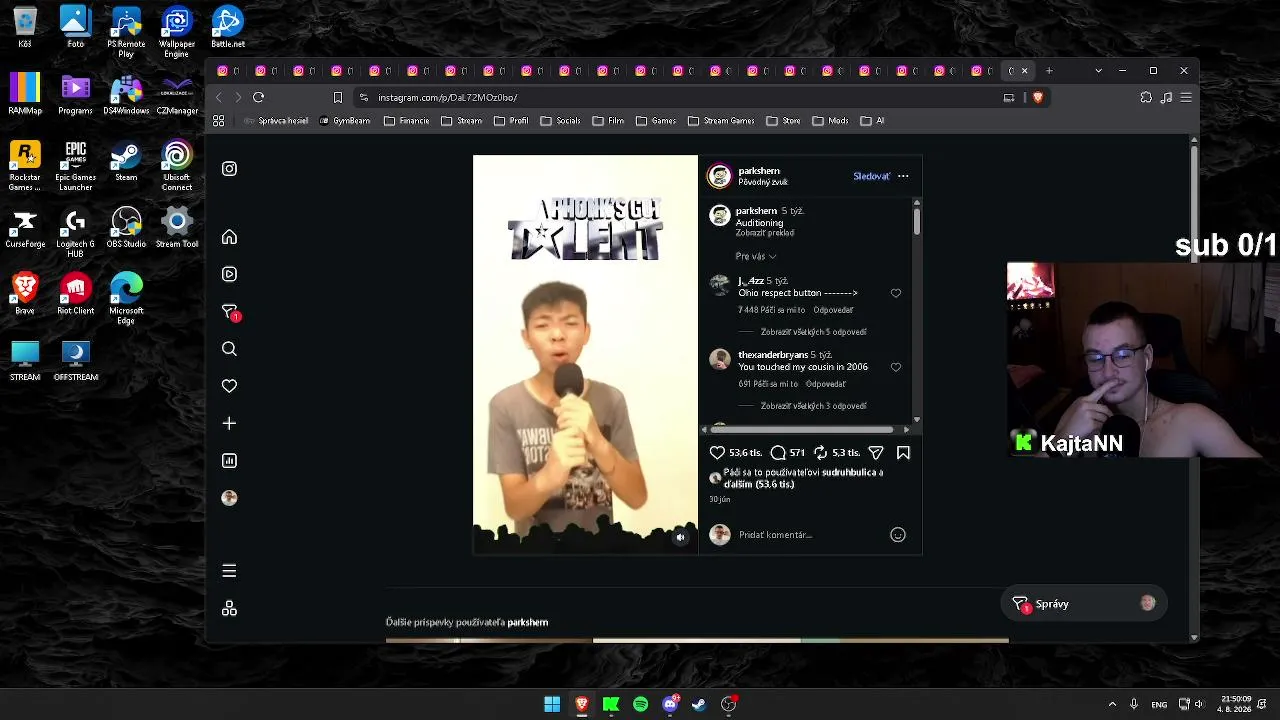
Task: Open direct messages in Instagram sidebar
Action: pyautogui.click(x=230, y=312)
